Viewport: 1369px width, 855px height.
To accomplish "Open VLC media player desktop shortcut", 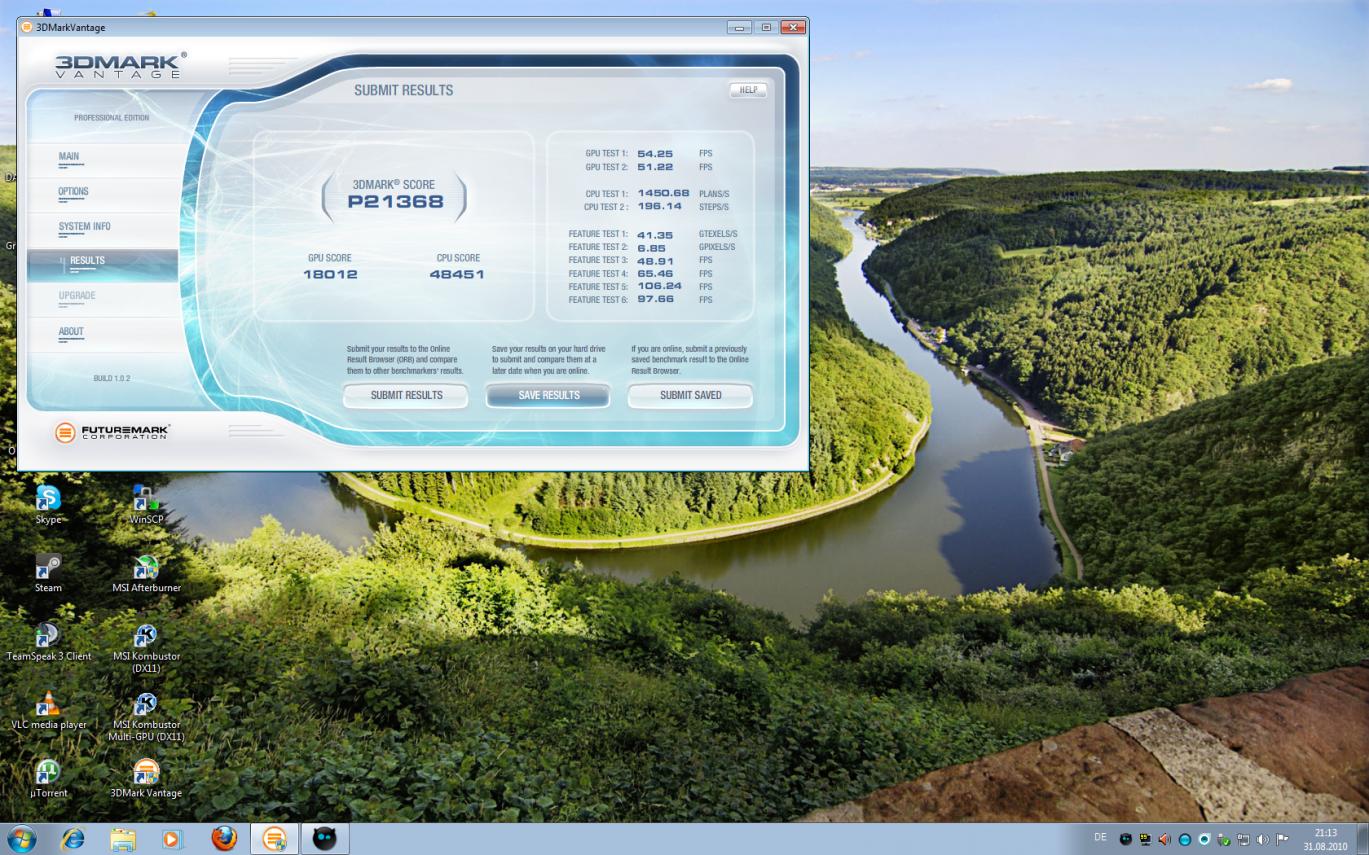I will 48,709.
